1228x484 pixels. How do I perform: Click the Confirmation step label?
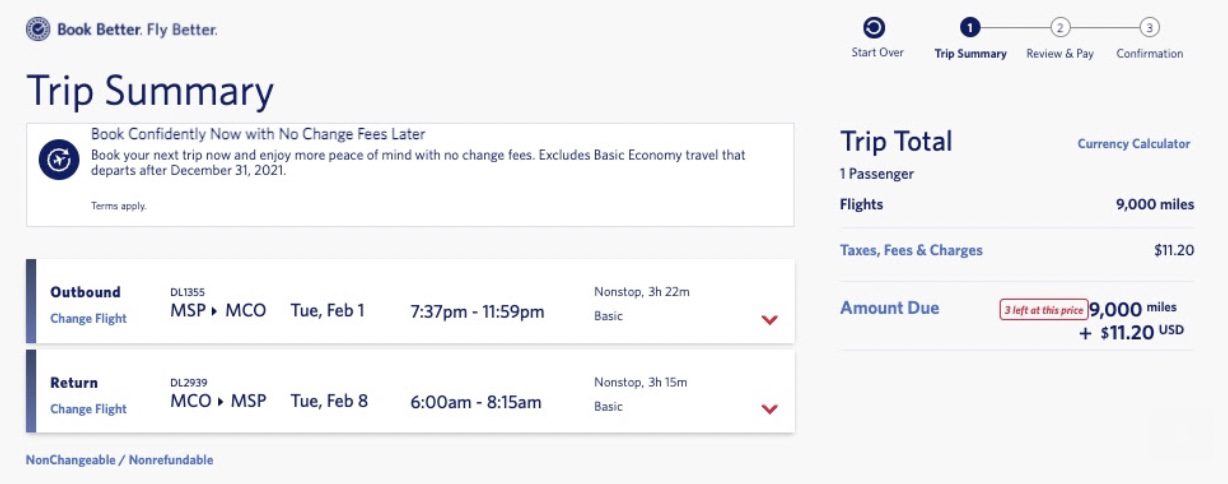(1149, 54)
